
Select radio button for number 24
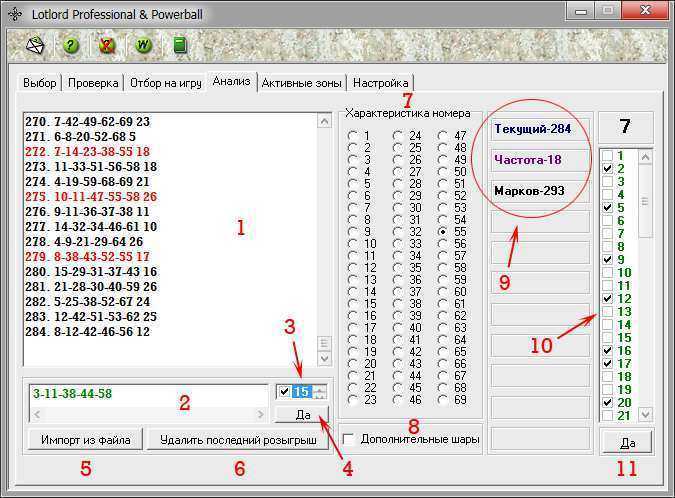click(398, 136)
